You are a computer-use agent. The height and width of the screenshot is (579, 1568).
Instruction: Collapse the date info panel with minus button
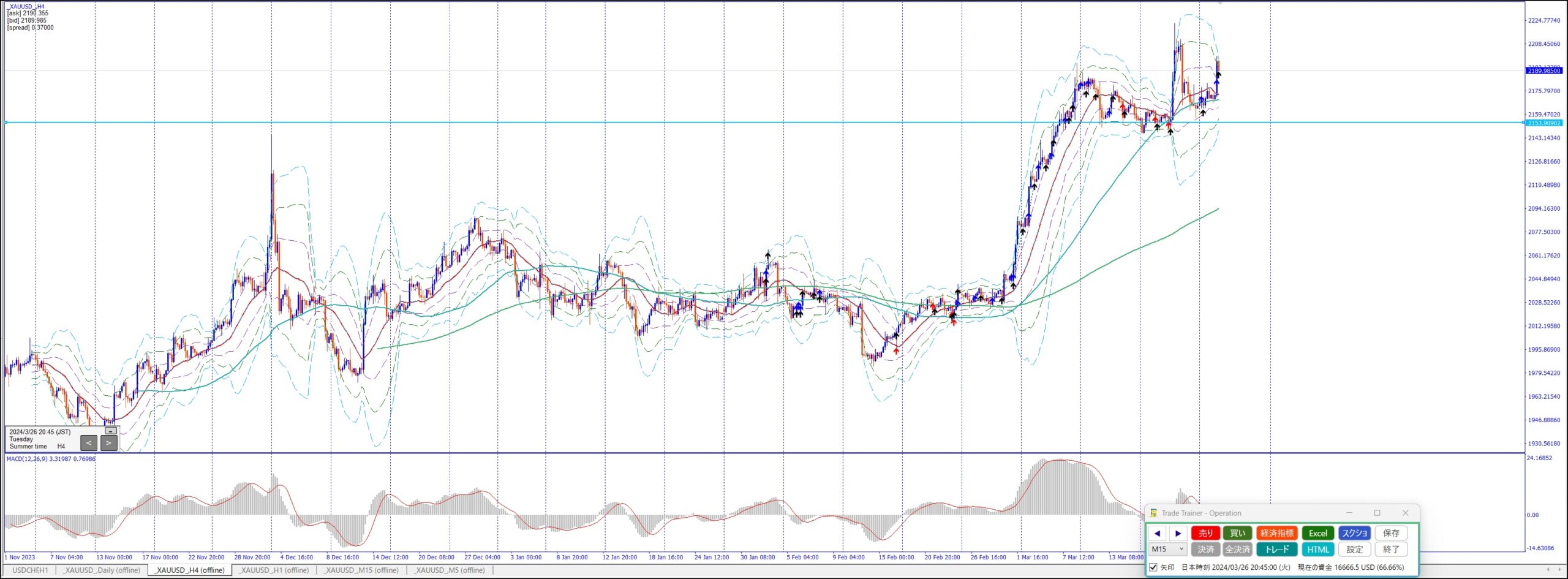[x=111, y=431]
